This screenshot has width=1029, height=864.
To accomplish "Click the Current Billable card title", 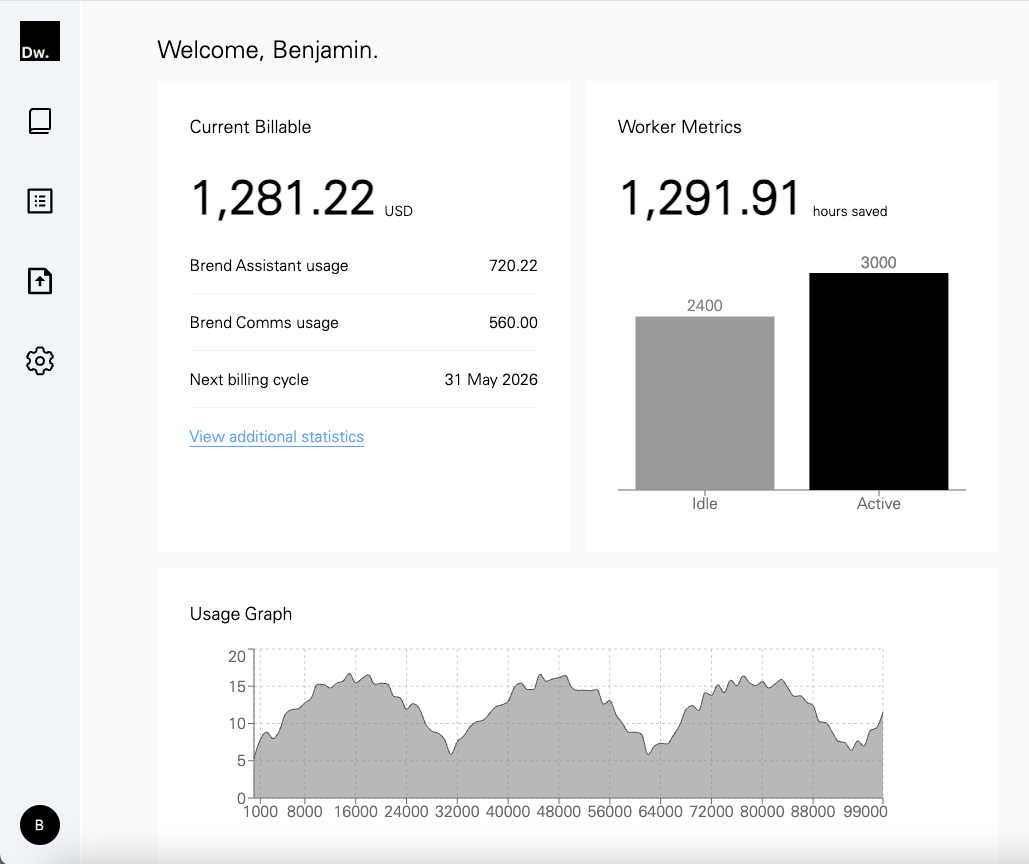I will [250, 127].
